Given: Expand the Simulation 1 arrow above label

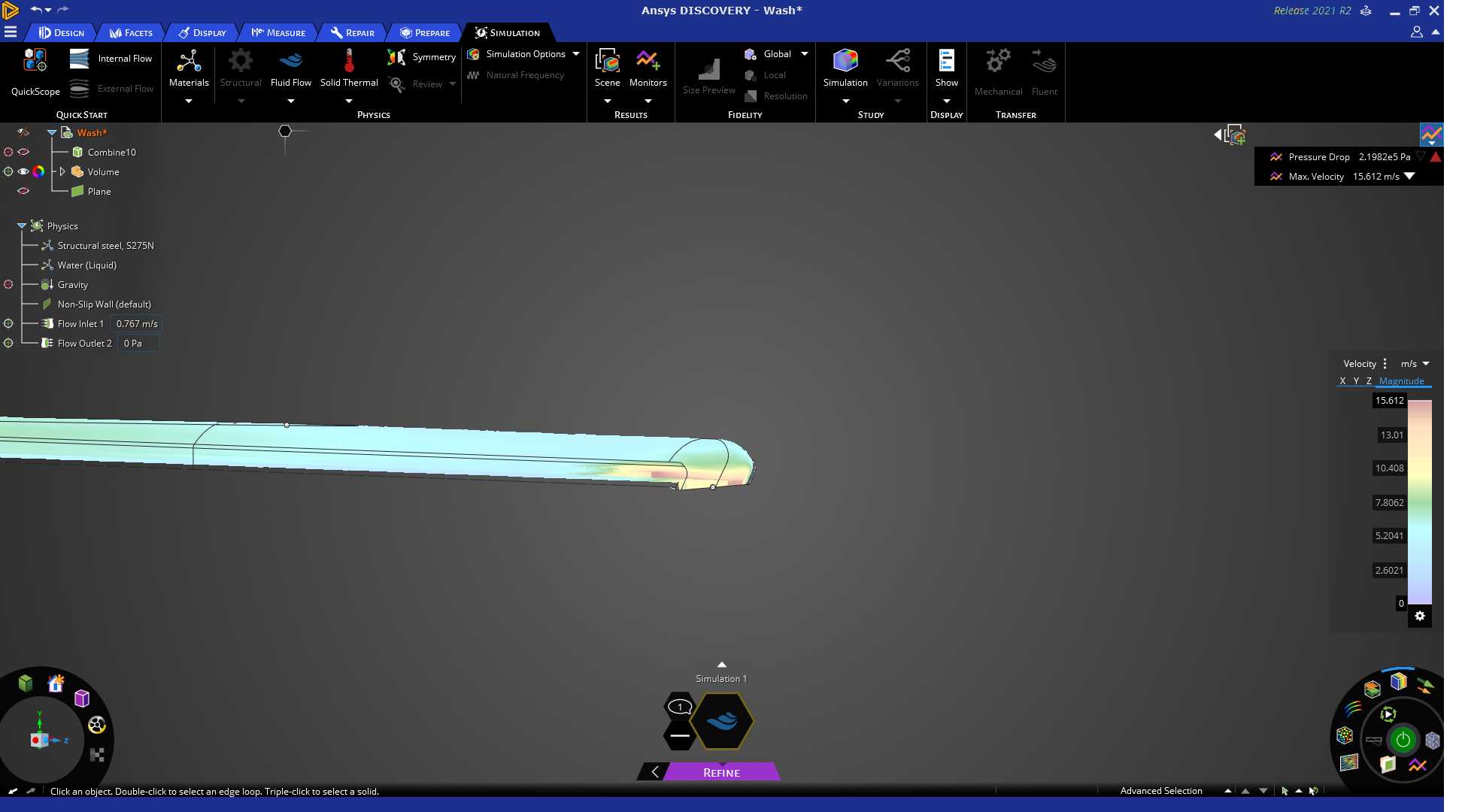Looking at the screenshot, I should [x=722, y=665].
